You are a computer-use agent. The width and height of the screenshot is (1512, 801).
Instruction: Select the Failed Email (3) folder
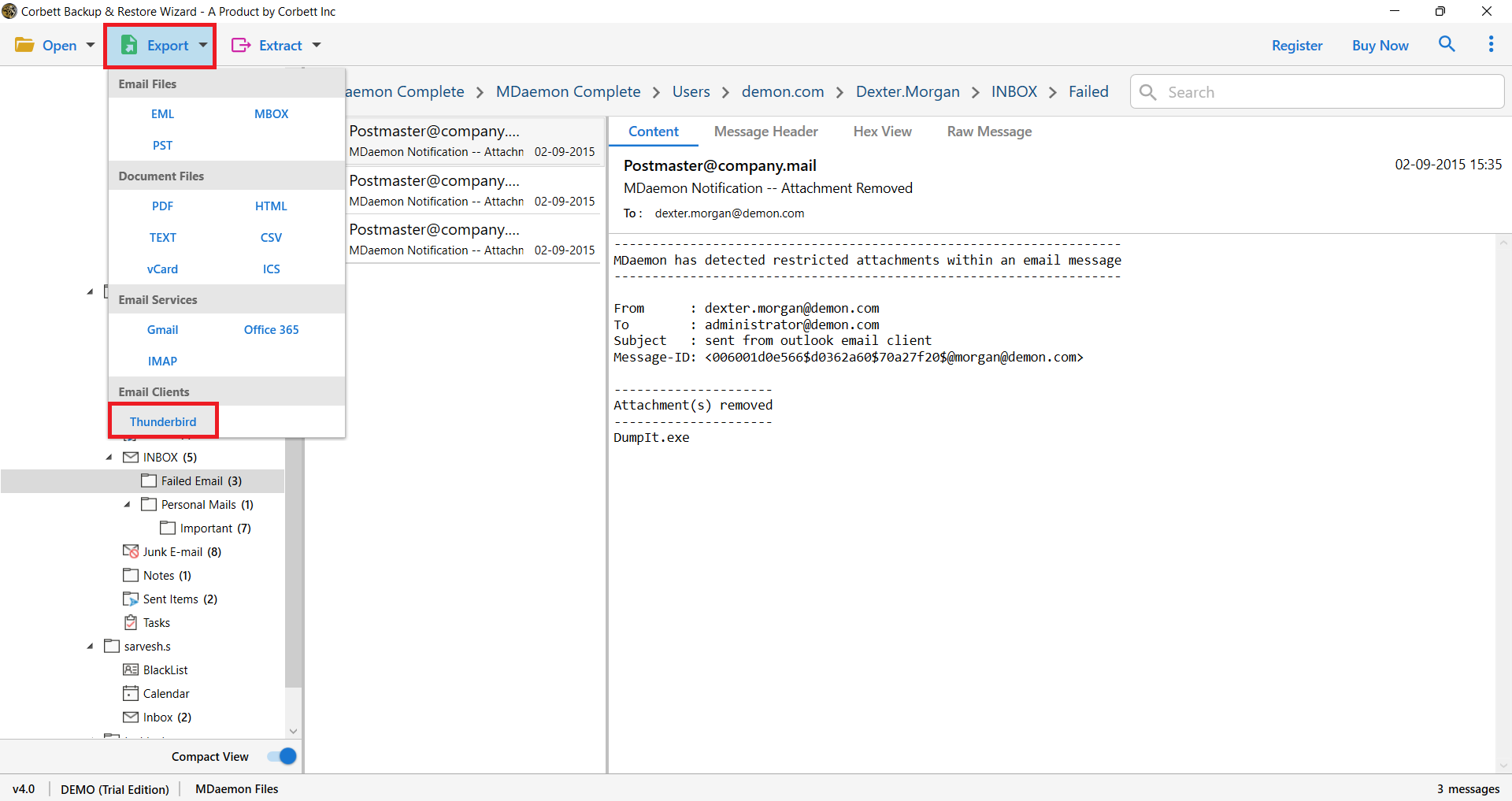click(x=143, y=480)
